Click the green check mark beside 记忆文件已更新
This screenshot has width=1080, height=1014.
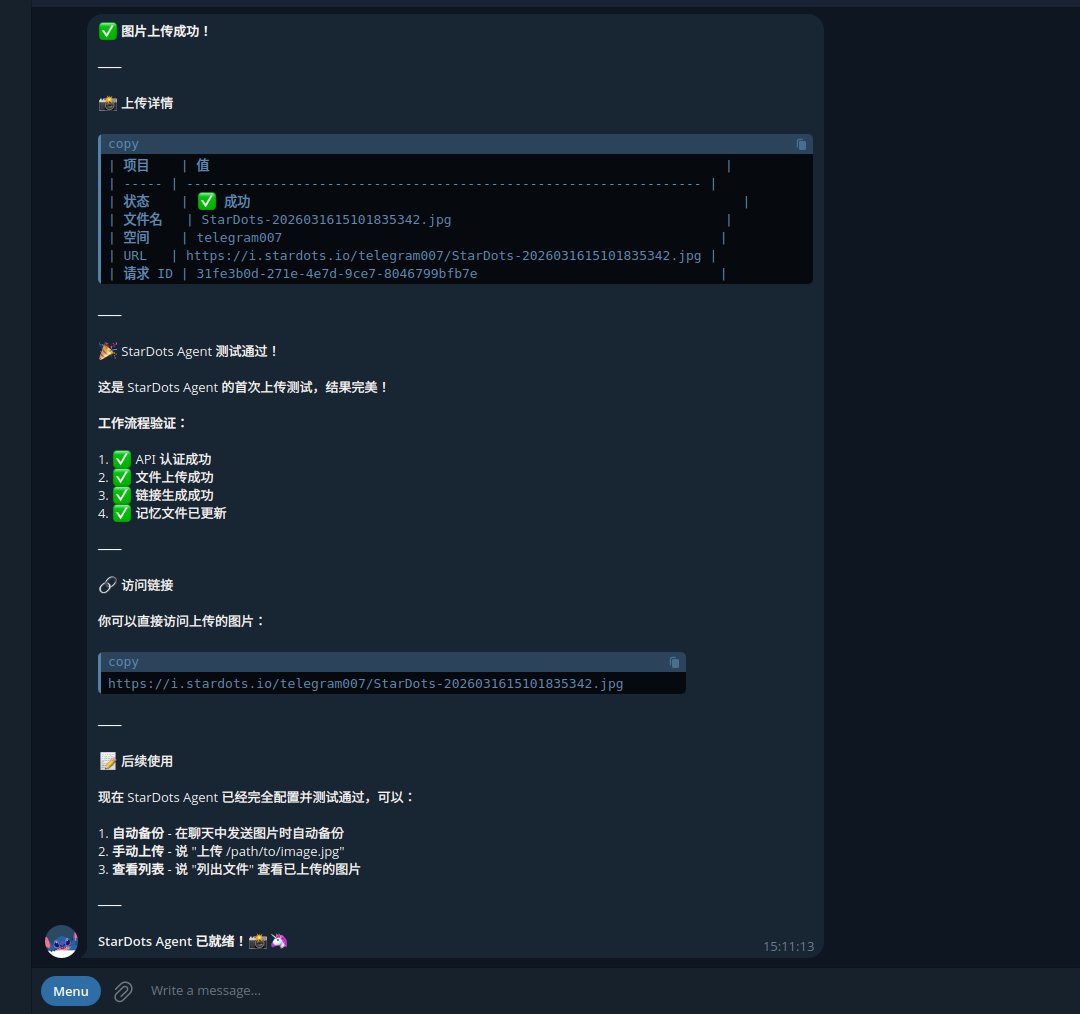[x=122, y=513]
